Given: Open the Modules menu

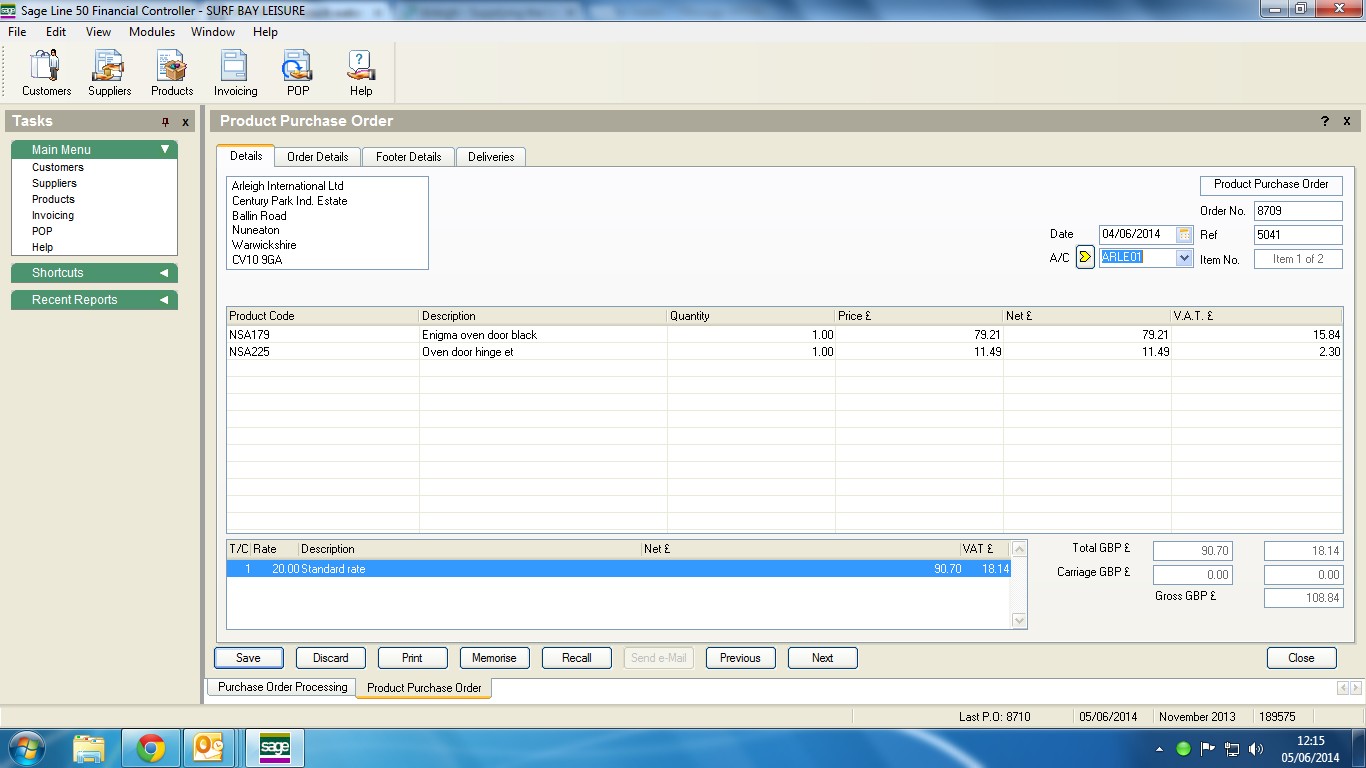Looking at the screenshot, I should pyautogui.click(x=152, y=32).
